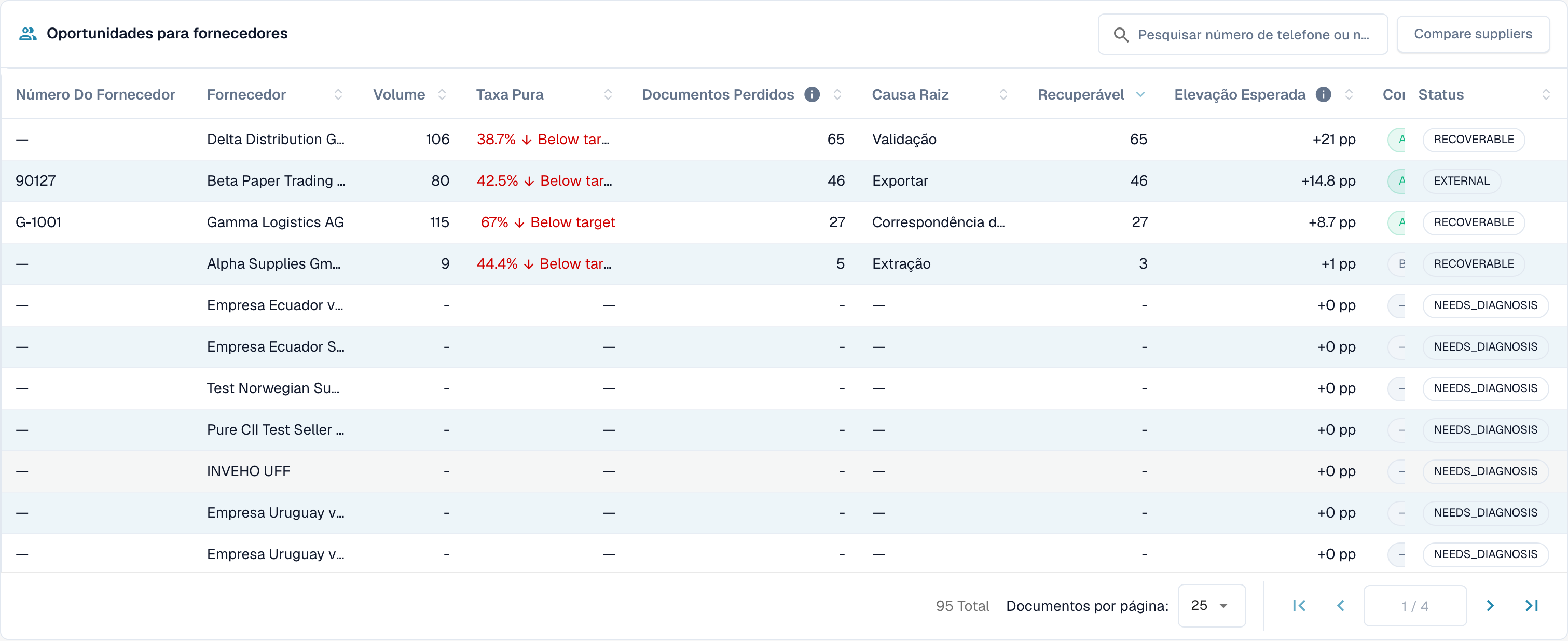
Task: Click RECOVERABLE badge in Gamma Logistics row
Action: pos(1474,222)
